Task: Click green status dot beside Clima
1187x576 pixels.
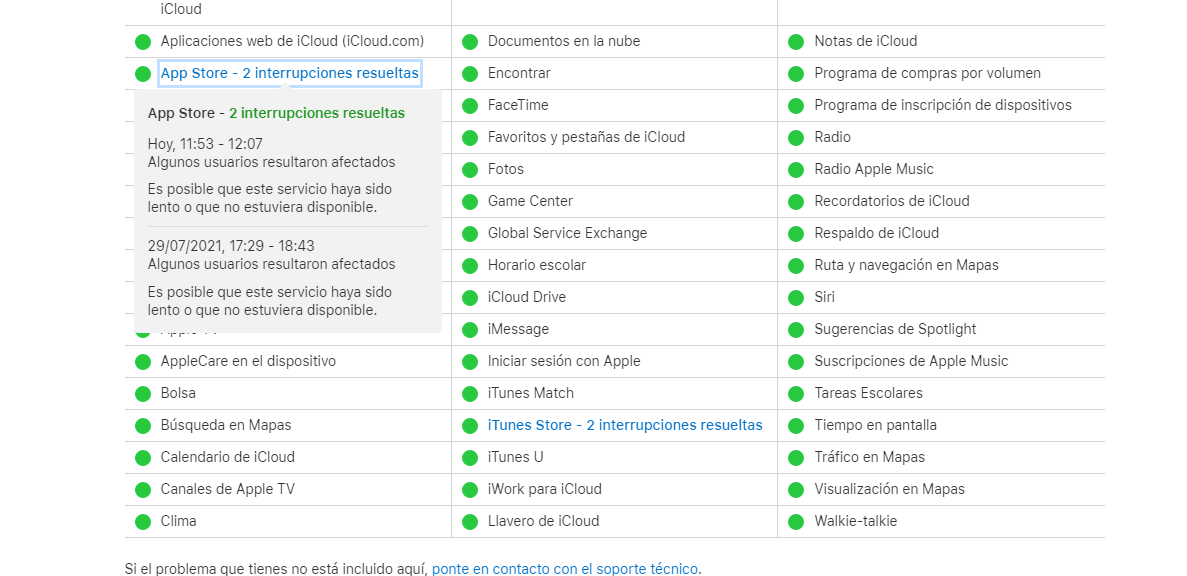Action: point(143,522)
